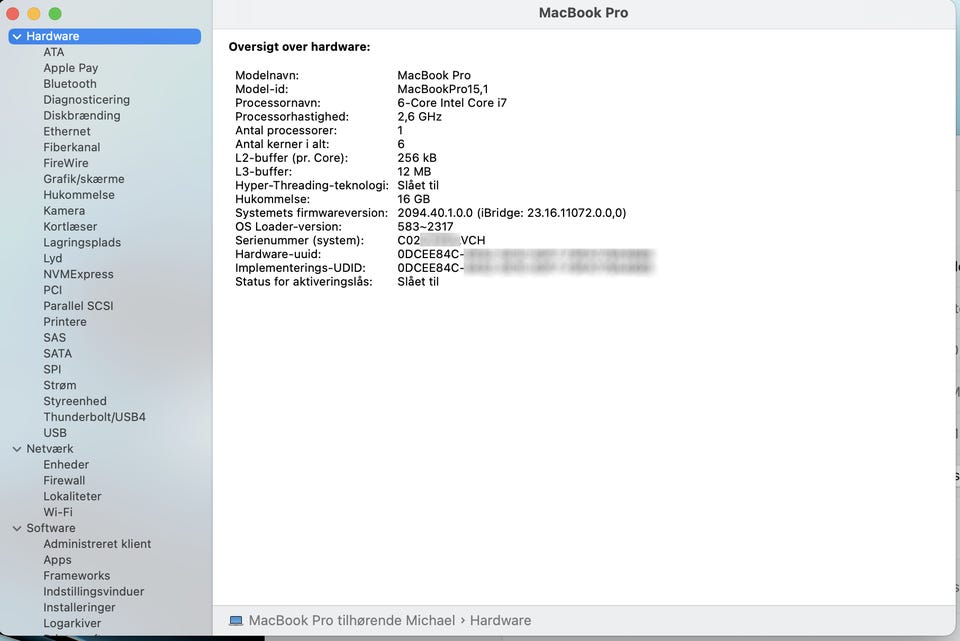Click the '256 kB' L2-buffer value
Screen dimensions: 960x641
[416, 158]
